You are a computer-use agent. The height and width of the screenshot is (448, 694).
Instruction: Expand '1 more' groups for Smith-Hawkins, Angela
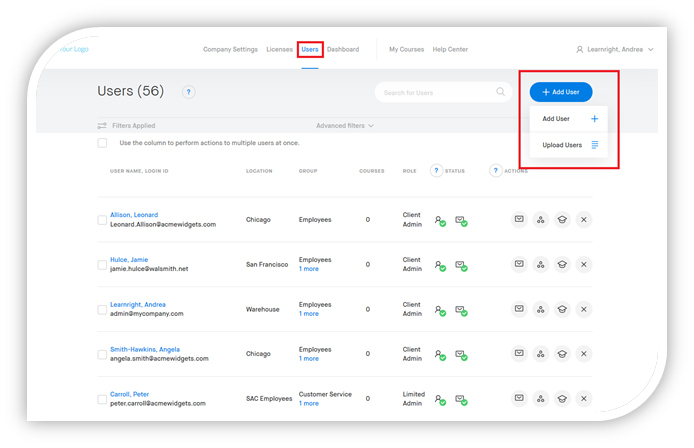point(308,359)
